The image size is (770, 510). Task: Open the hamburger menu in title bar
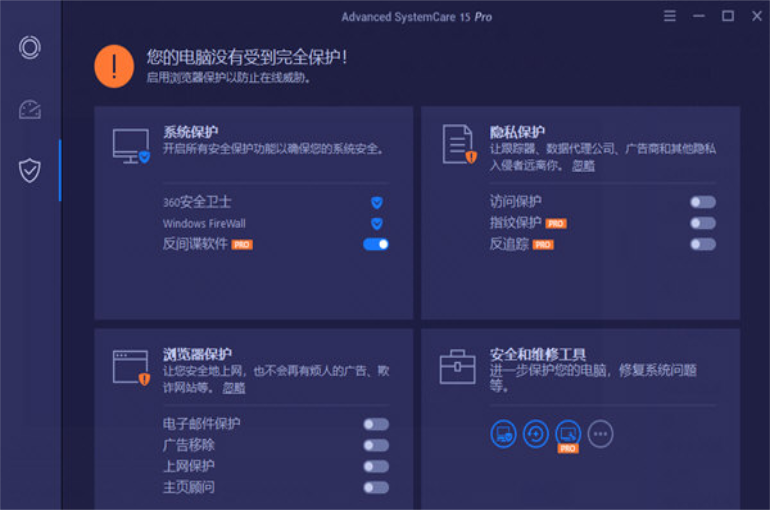669,16
